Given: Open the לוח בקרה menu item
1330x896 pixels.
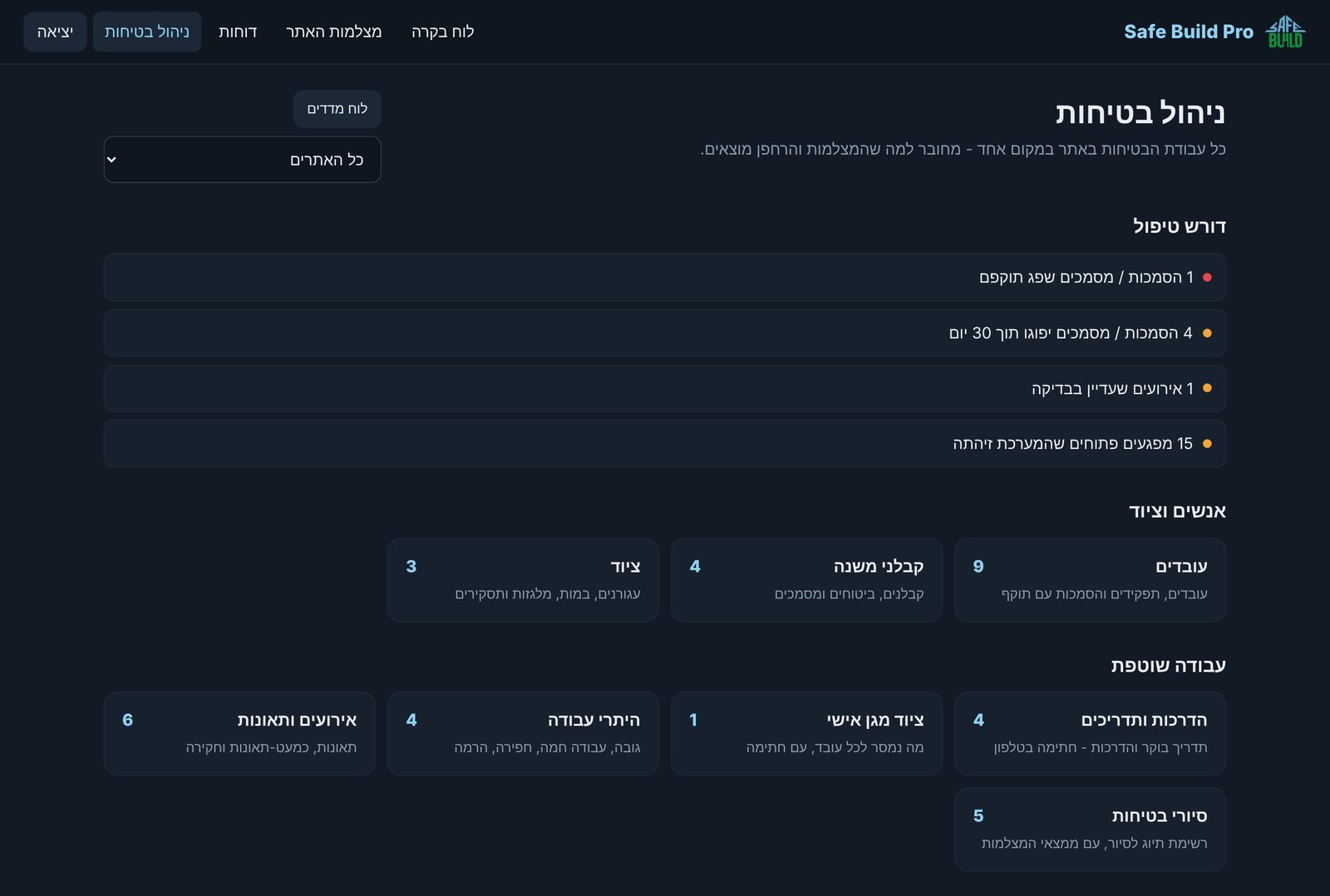Looking at the screenshot, I should [x=442, y=32].
